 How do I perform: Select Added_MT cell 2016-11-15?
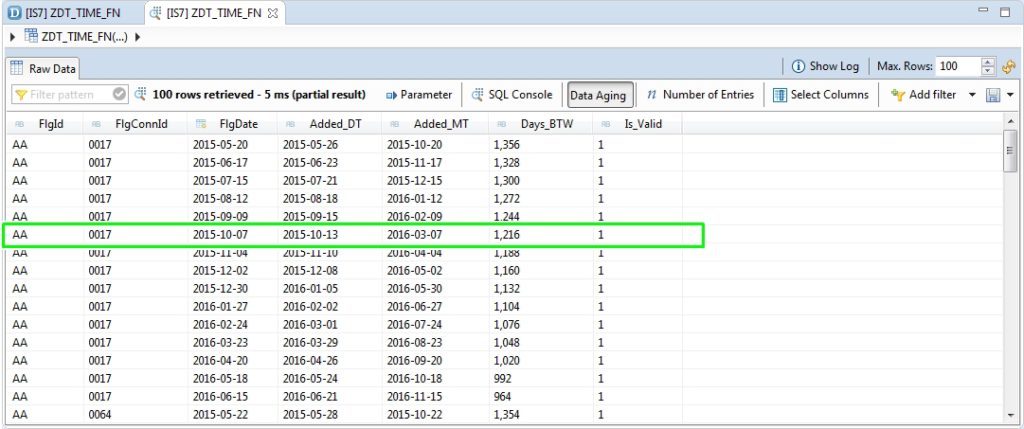point(415,396)
